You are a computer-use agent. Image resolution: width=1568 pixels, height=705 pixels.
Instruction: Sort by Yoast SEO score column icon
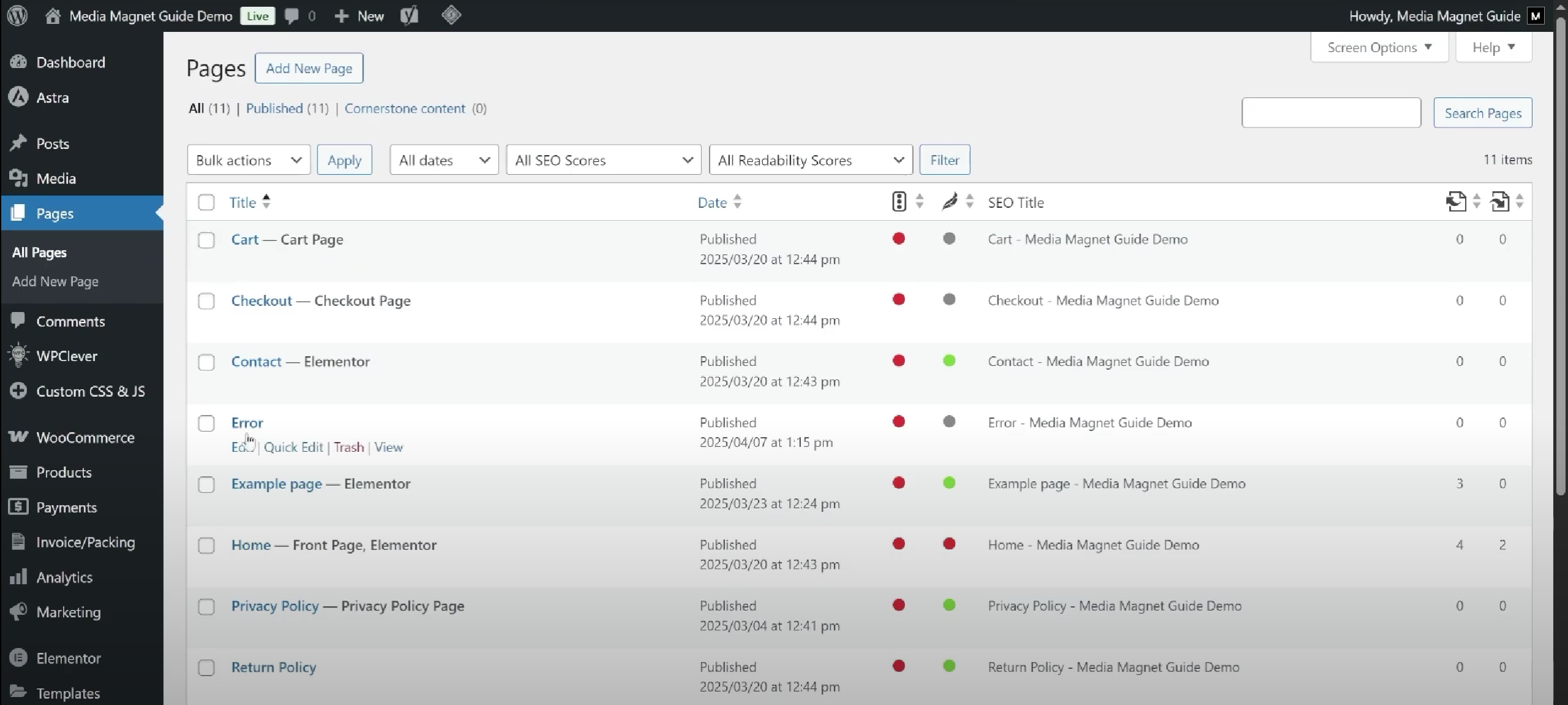click(898, 202)
